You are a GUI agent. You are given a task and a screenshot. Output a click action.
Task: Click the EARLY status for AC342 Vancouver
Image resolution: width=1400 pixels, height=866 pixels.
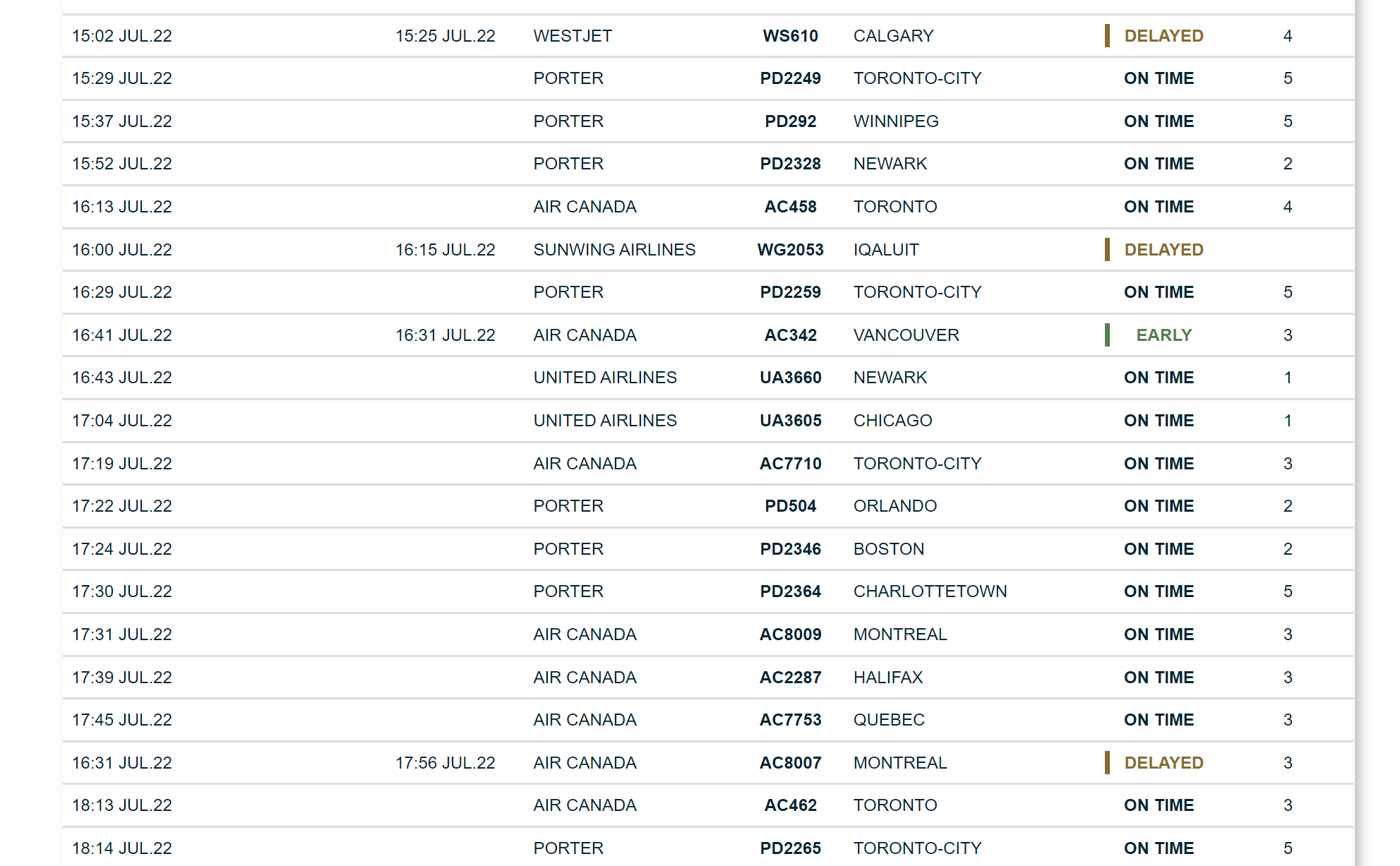(1163, 335)
